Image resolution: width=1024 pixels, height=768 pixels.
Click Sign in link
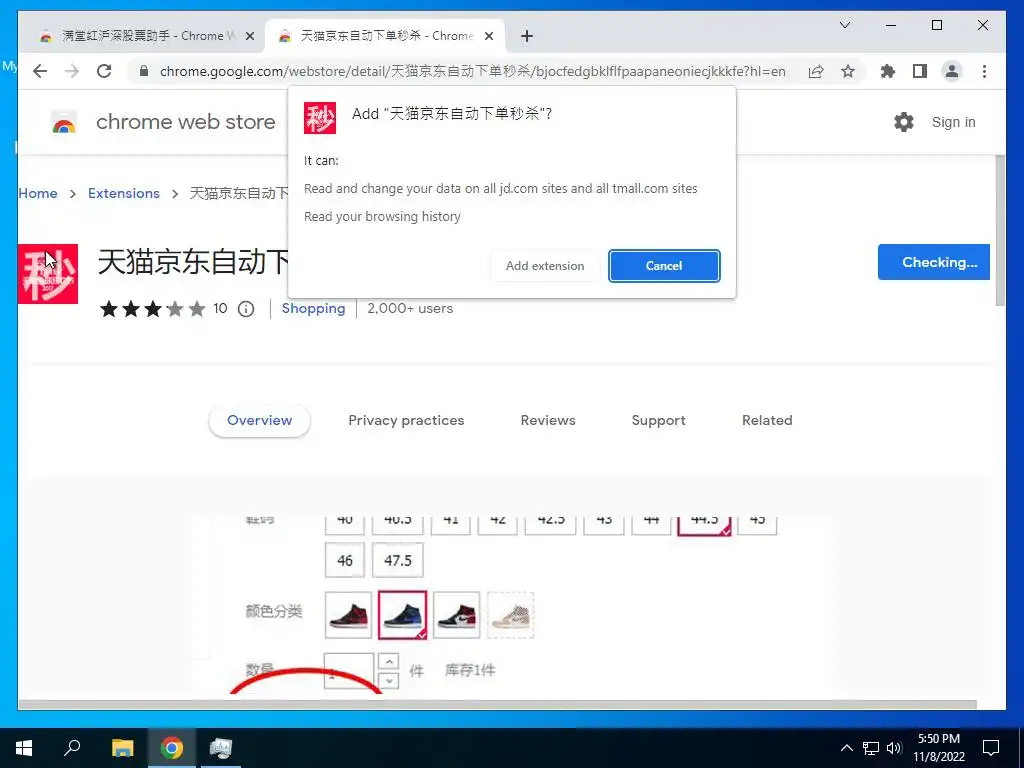[953, 122]
